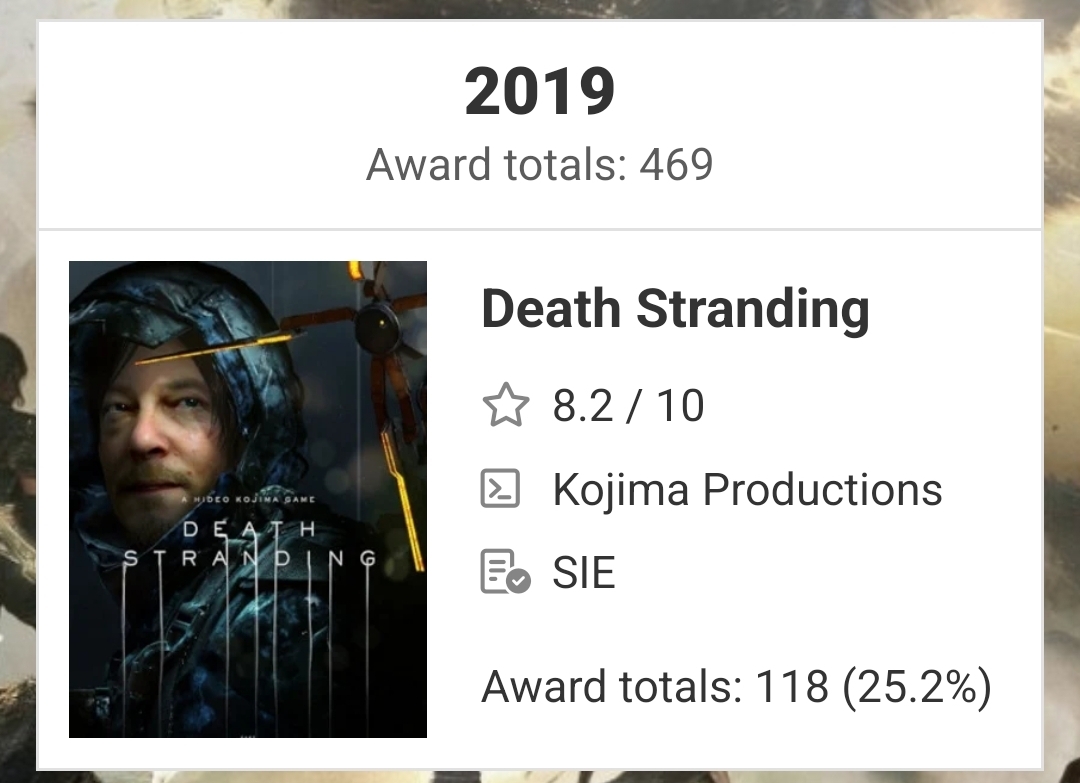
Task: Click the background artwork left of card
Action: point(17,400)
